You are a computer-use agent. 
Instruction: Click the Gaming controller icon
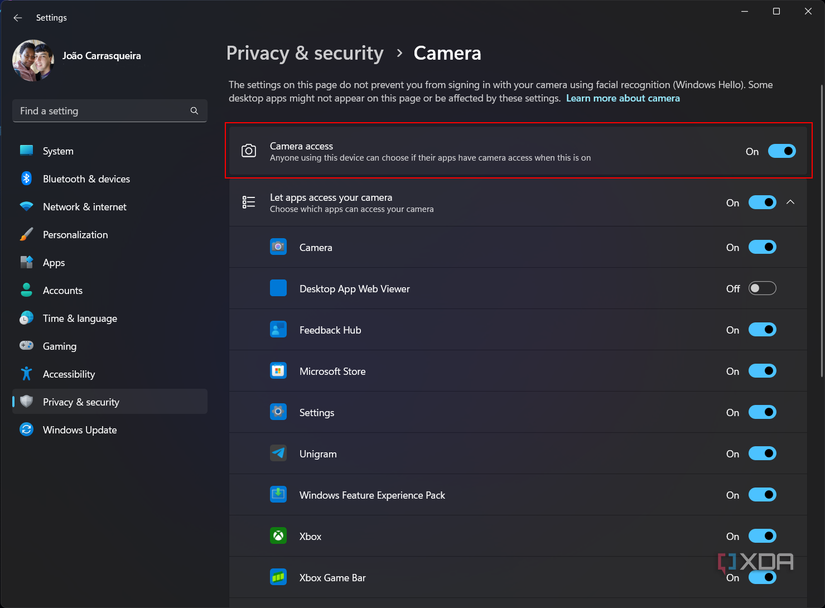click(26, 346)
